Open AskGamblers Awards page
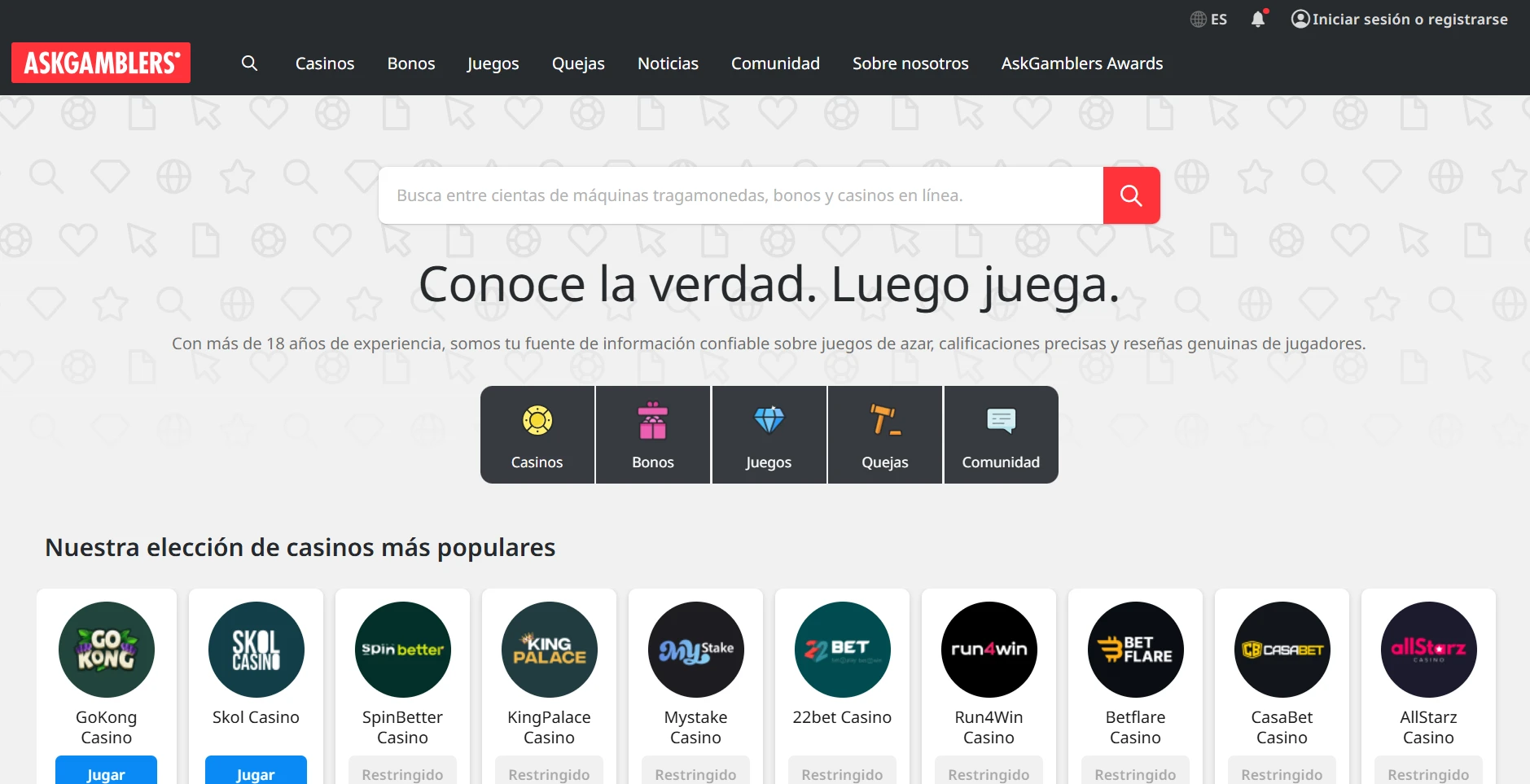 point(1082,64)
